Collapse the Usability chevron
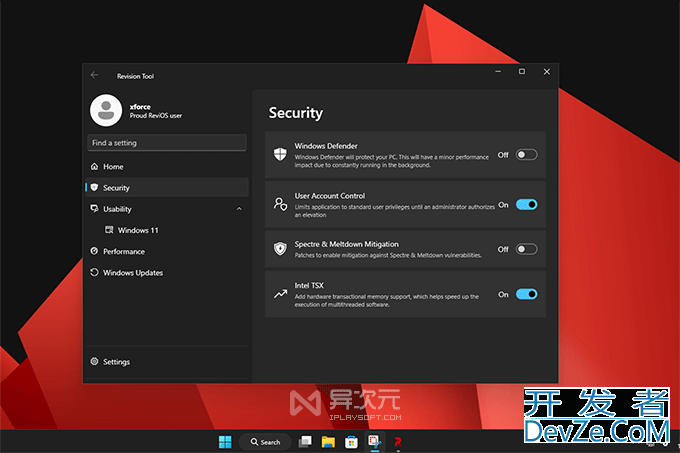Screen dimensions: 680x453 pyautogui.click(x=239, y=209)
